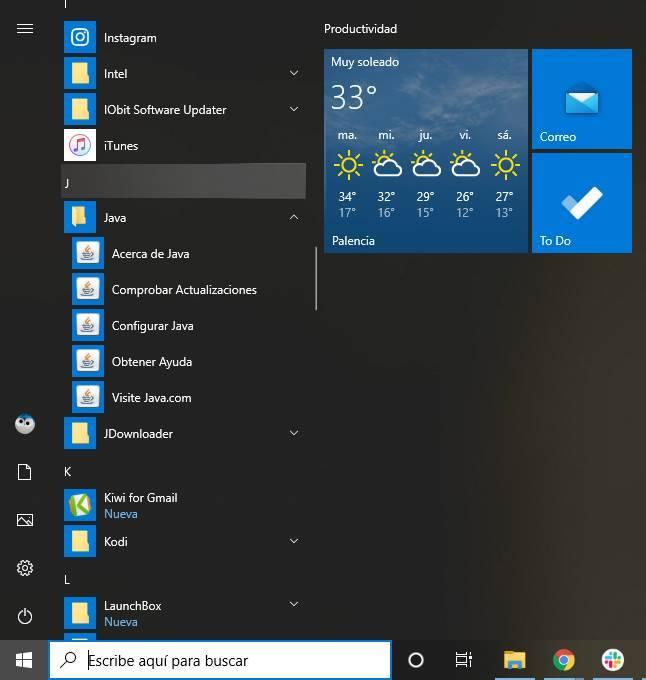
Task: Click the Productividad group title
Action: pyautogui.click(x=360, y=29)
